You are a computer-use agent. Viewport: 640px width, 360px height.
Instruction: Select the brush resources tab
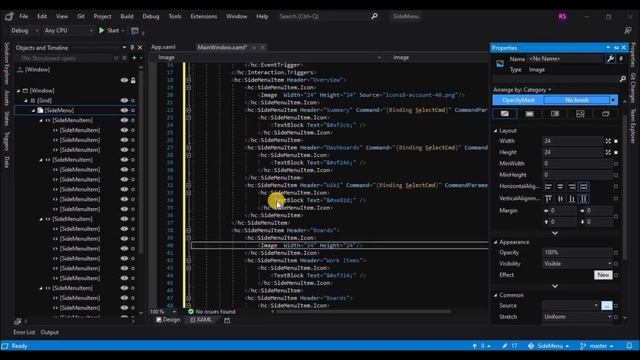pos(605,114)
